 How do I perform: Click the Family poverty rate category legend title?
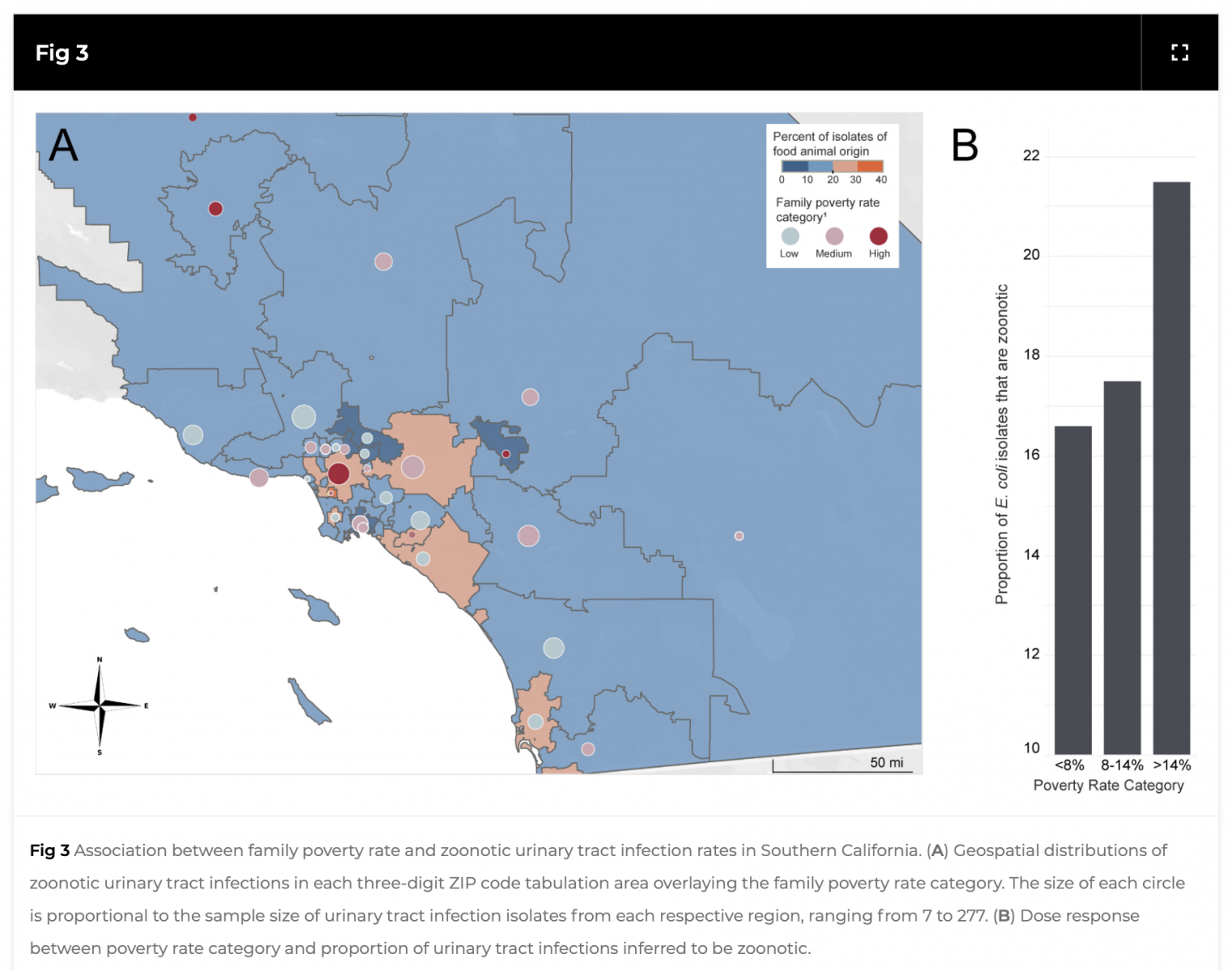pos(828,210)
